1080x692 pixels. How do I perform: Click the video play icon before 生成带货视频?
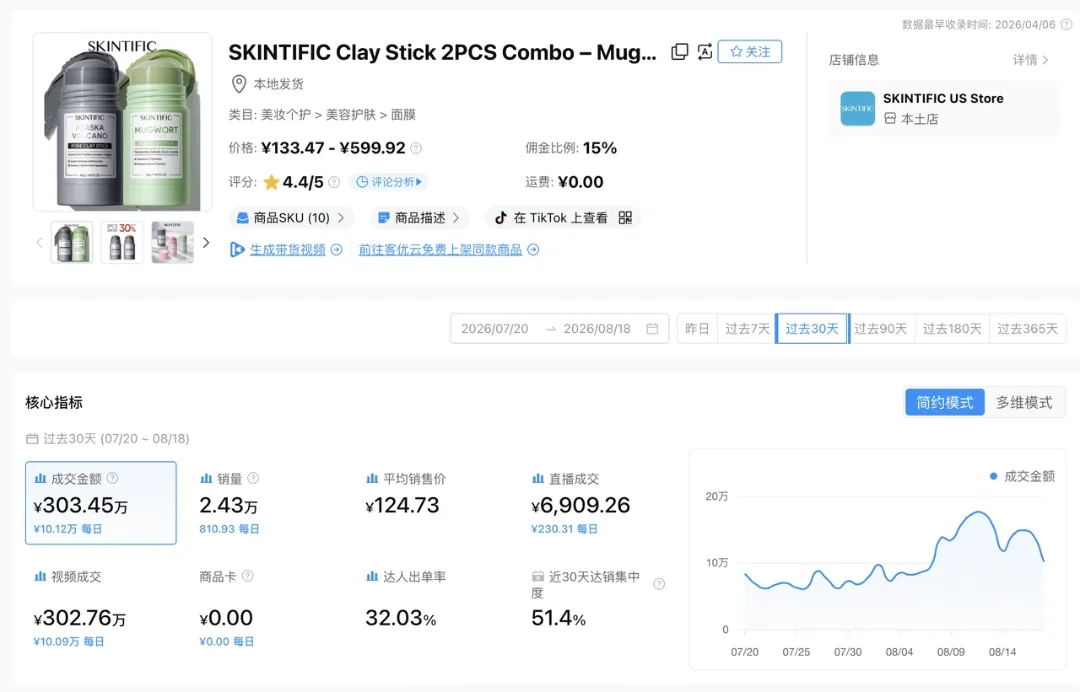pyautogui.click(x=237, y=249)
